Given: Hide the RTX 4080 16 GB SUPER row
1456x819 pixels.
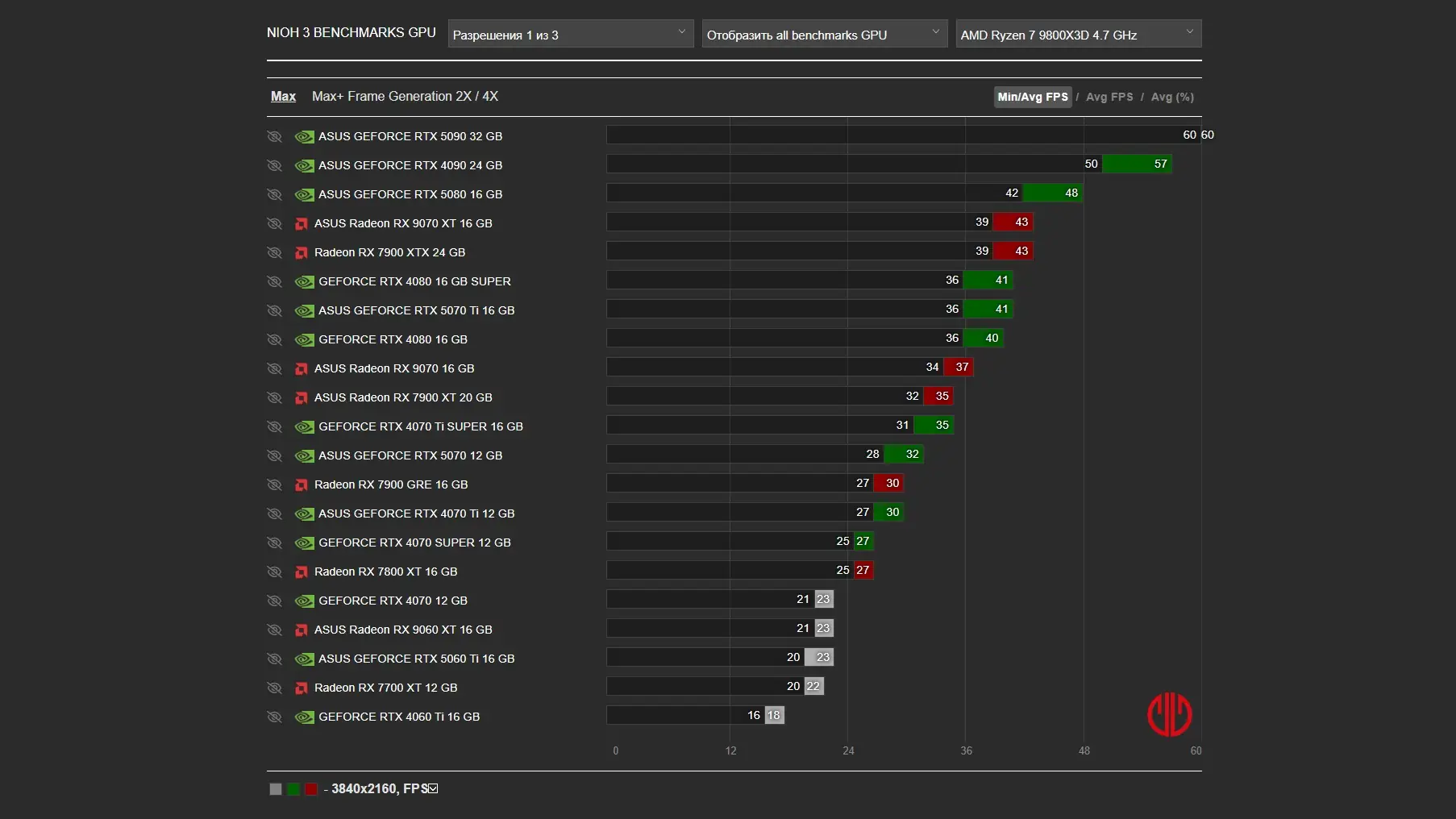Looking at the screenshot, I should click(x=275, y=282).
